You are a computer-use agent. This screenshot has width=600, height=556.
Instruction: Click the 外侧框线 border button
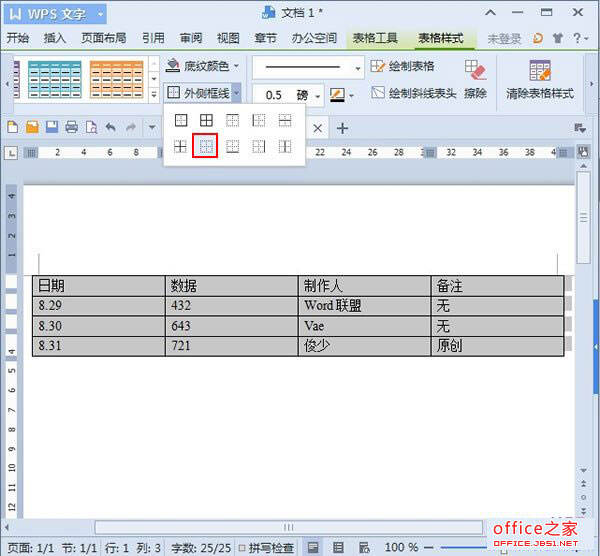199,93
